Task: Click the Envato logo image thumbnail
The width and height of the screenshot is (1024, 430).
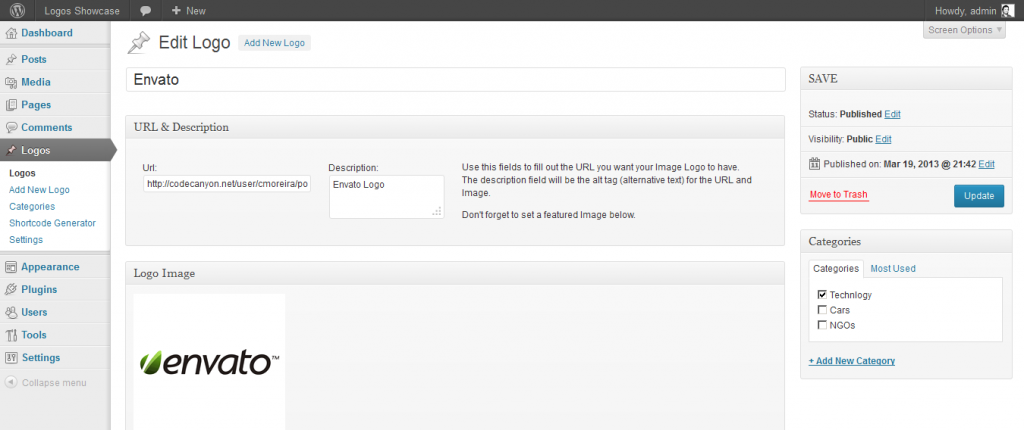Action: click(x=209, y=361)
